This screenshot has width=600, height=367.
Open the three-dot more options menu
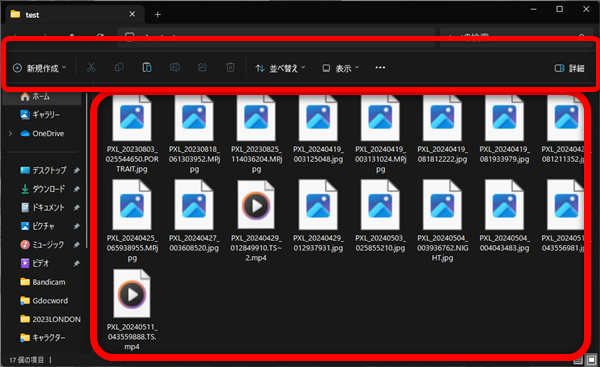(x=380, y=68)
